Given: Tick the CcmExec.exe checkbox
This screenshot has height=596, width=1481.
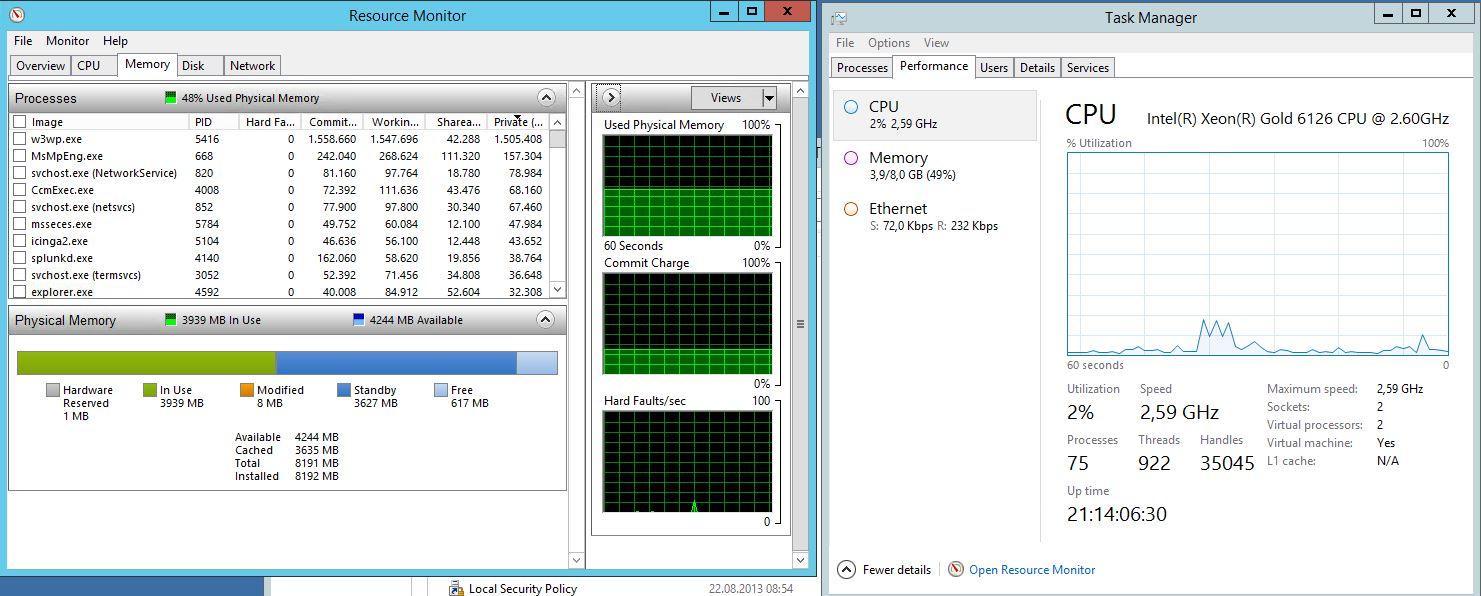Looking at the screenshot, I should click(19, 190).
